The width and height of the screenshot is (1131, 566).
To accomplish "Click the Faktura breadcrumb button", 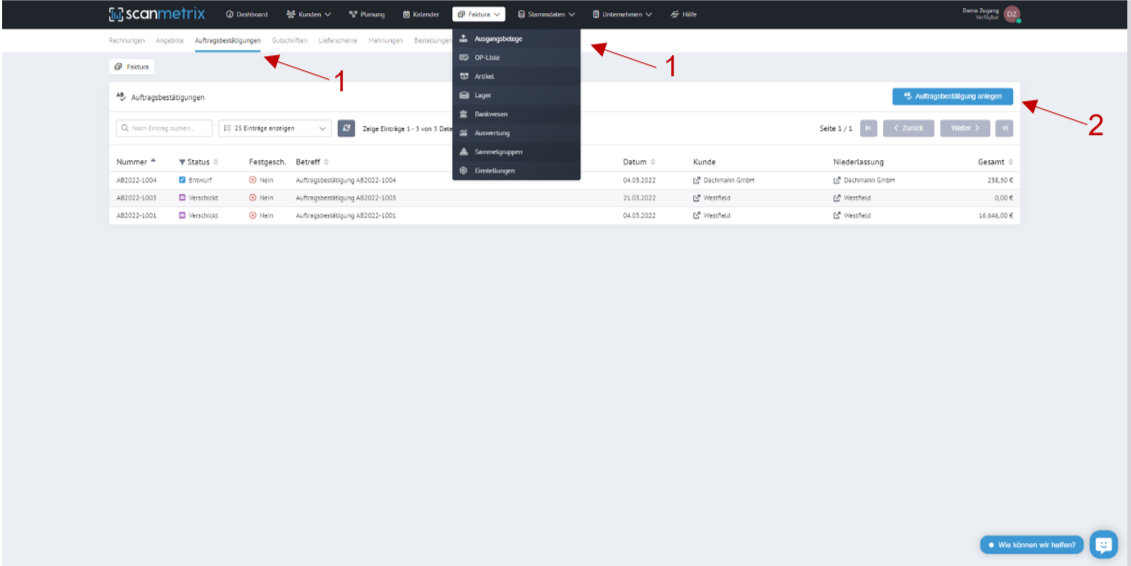I will pos(132,66).
